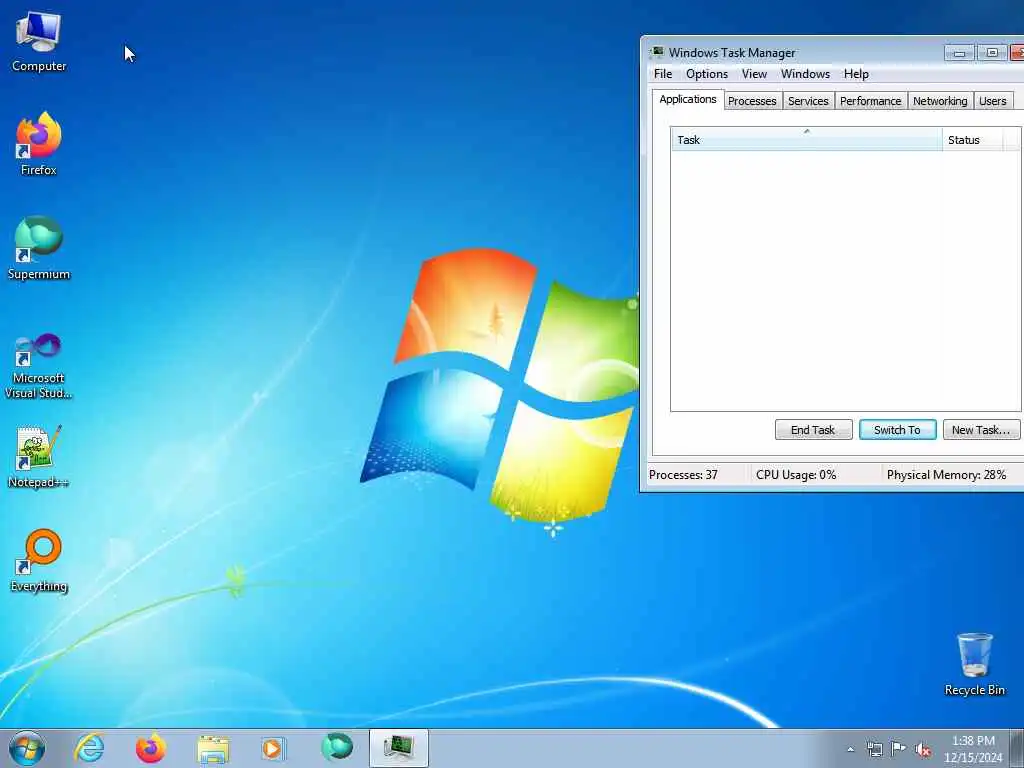This screenshot has height=768, width=1024.
Task: Open the Windows Start orb
Action: pos(27,748)
